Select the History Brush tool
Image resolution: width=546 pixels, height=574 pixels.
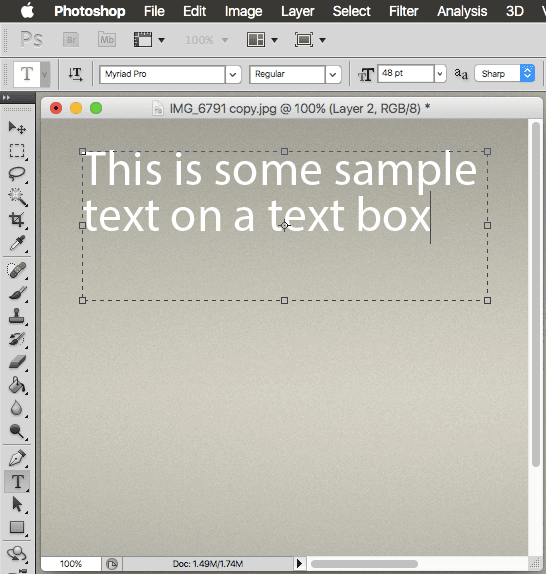pyautogui.click(x=17, y=339)
